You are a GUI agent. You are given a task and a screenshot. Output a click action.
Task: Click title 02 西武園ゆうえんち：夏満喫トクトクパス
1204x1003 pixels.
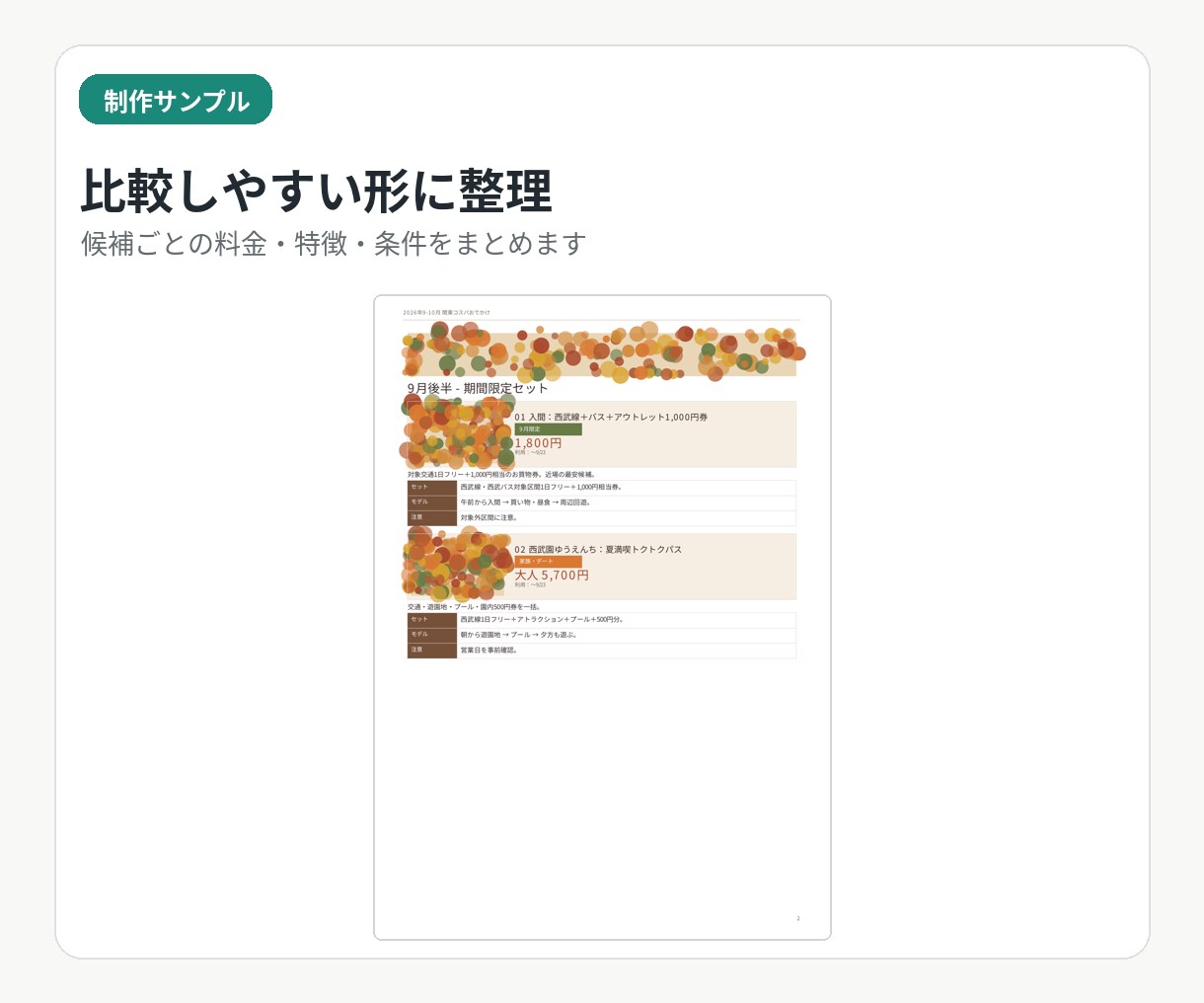pos(598,549)
